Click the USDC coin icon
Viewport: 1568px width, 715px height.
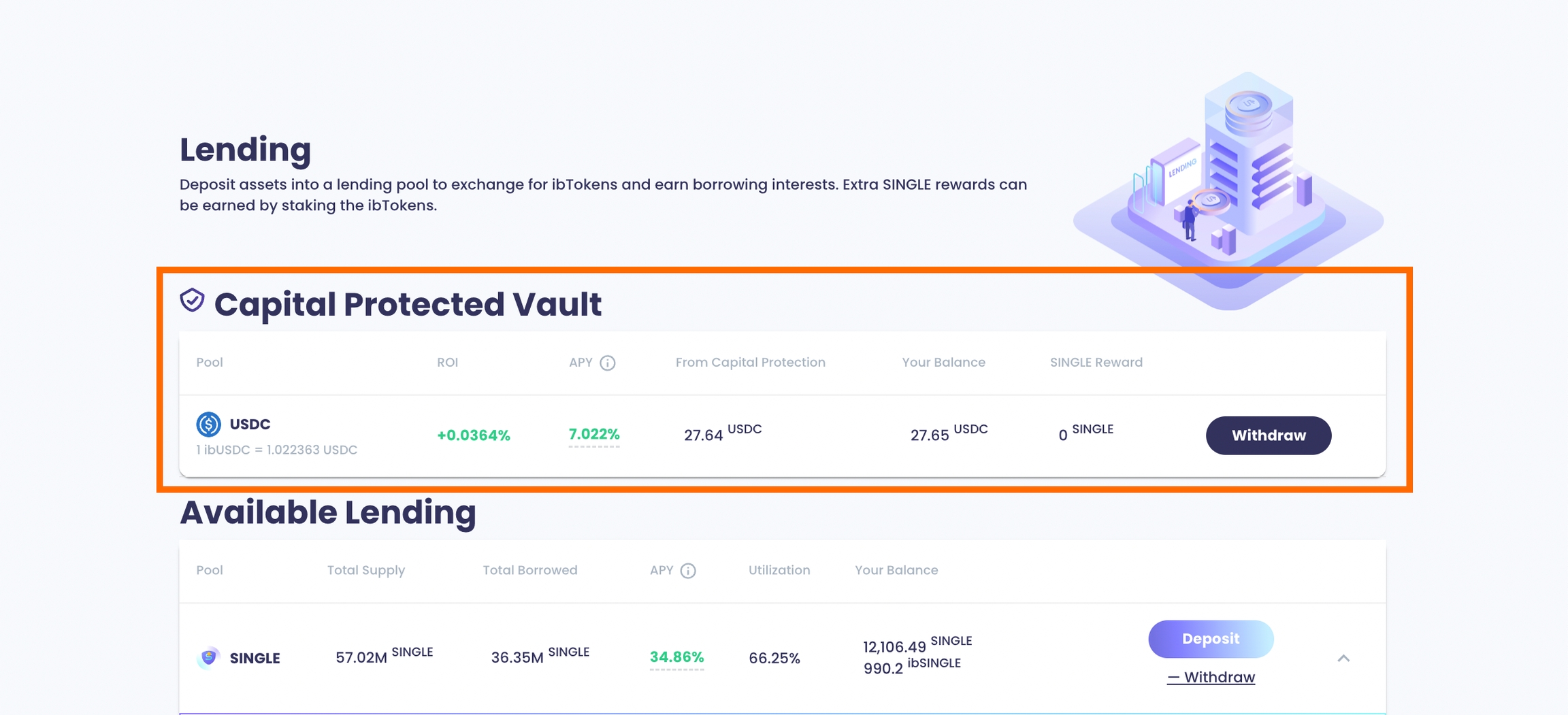coord(209,425)
